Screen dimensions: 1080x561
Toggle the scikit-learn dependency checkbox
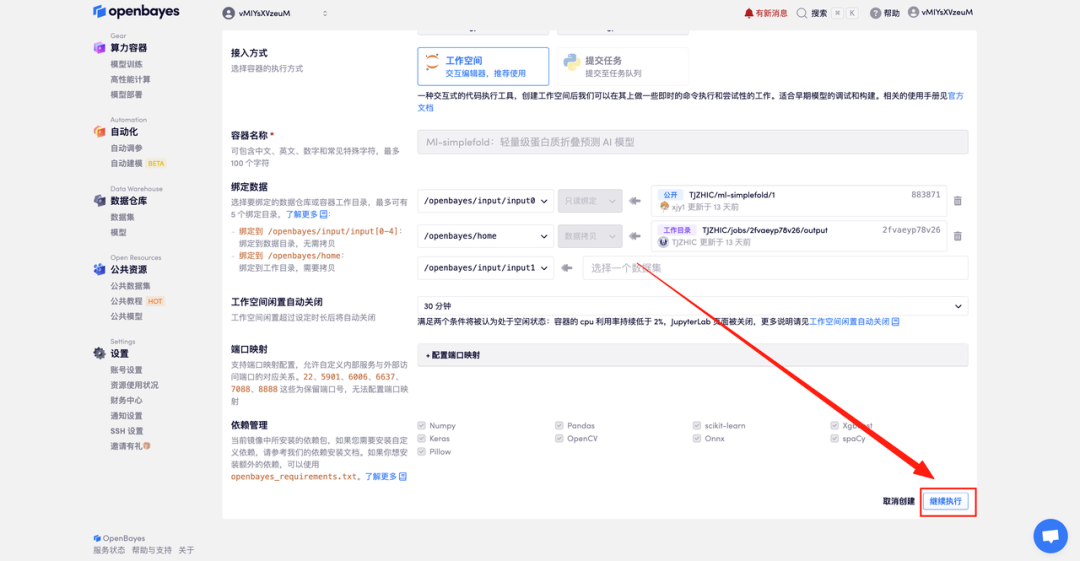coord(696,426)
